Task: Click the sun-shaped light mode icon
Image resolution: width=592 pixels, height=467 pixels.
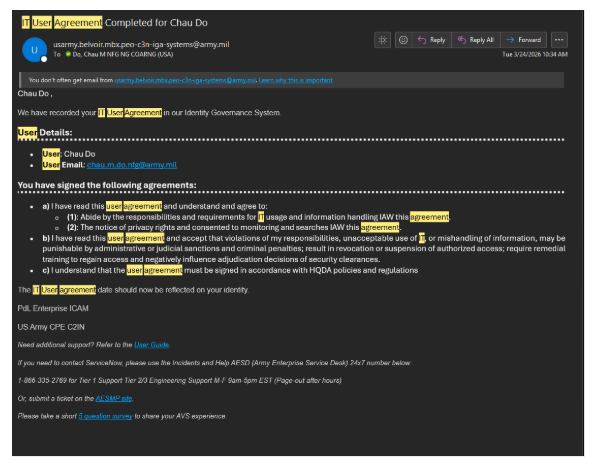Action: point(382,40)
